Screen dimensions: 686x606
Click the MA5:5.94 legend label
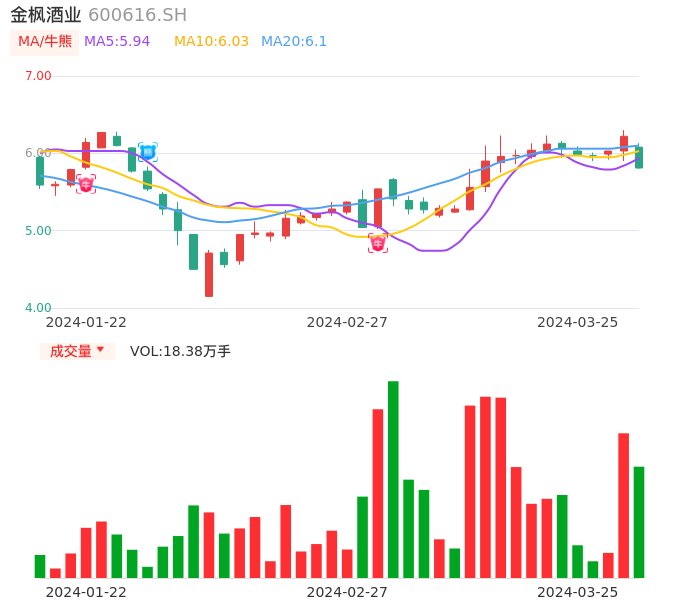(117, 42)
